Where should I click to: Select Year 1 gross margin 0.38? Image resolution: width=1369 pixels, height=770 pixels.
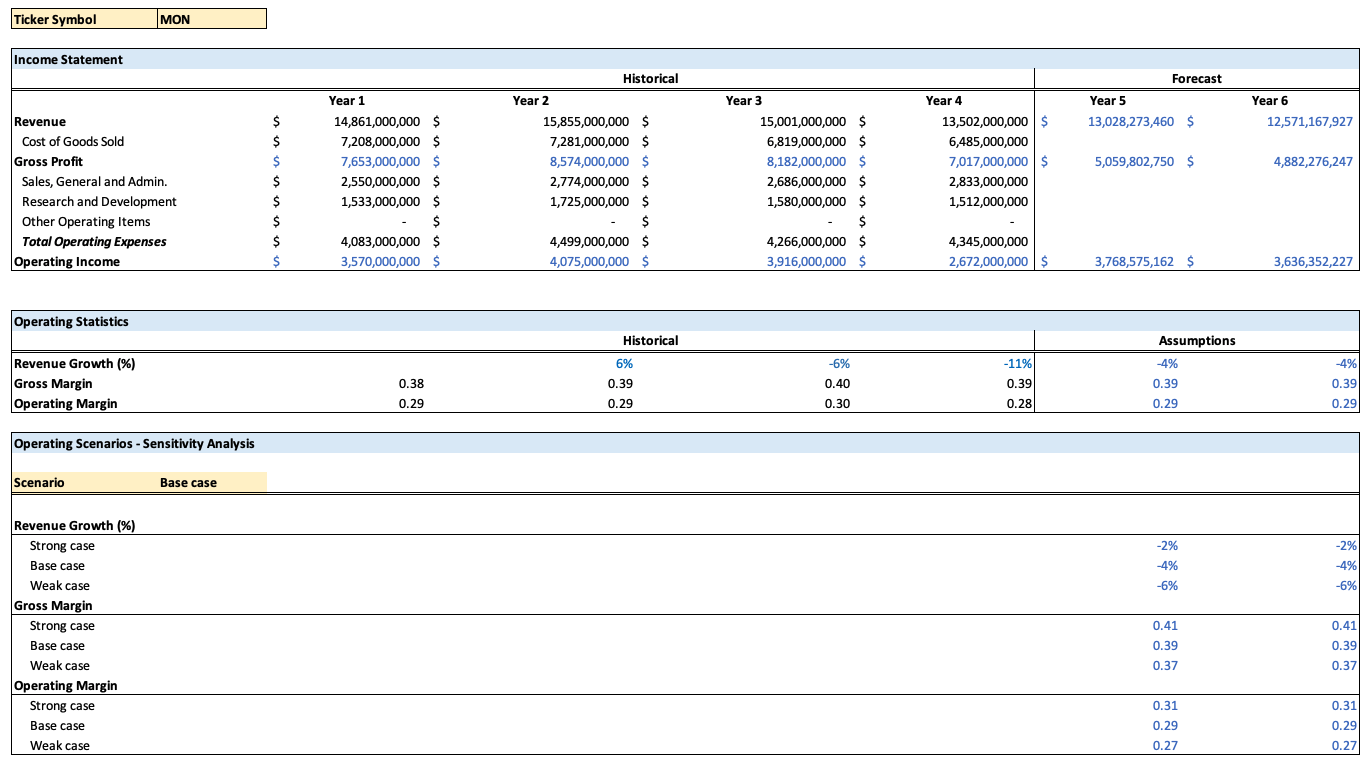click(x=410, y=383)
